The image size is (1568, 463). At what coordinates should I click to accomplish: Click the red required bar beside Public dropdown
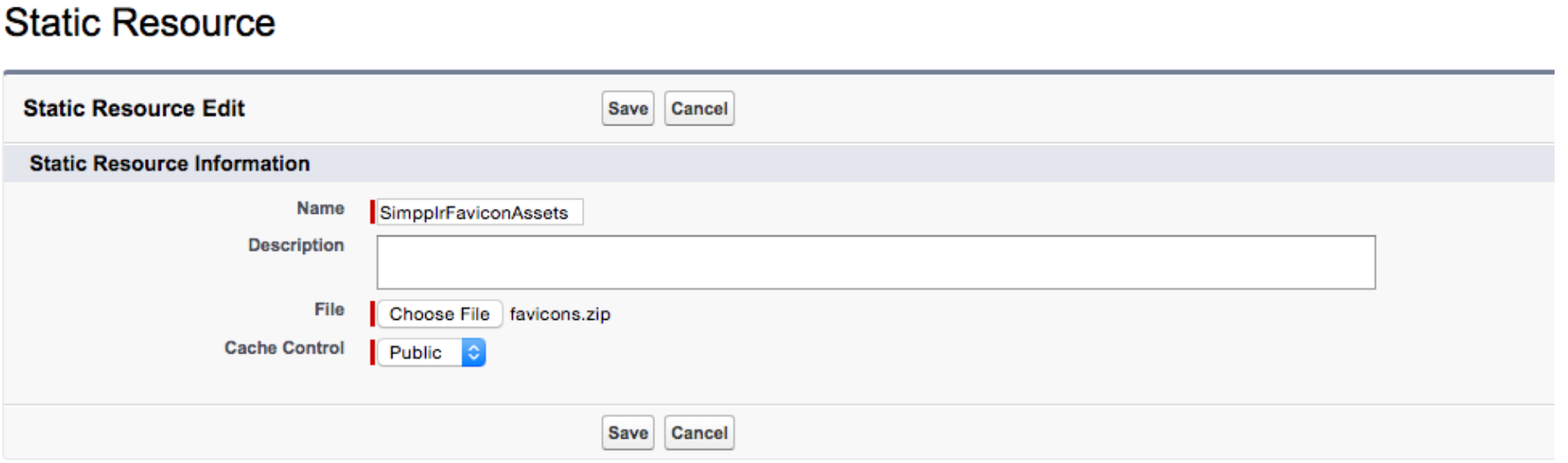click(372, 353)
